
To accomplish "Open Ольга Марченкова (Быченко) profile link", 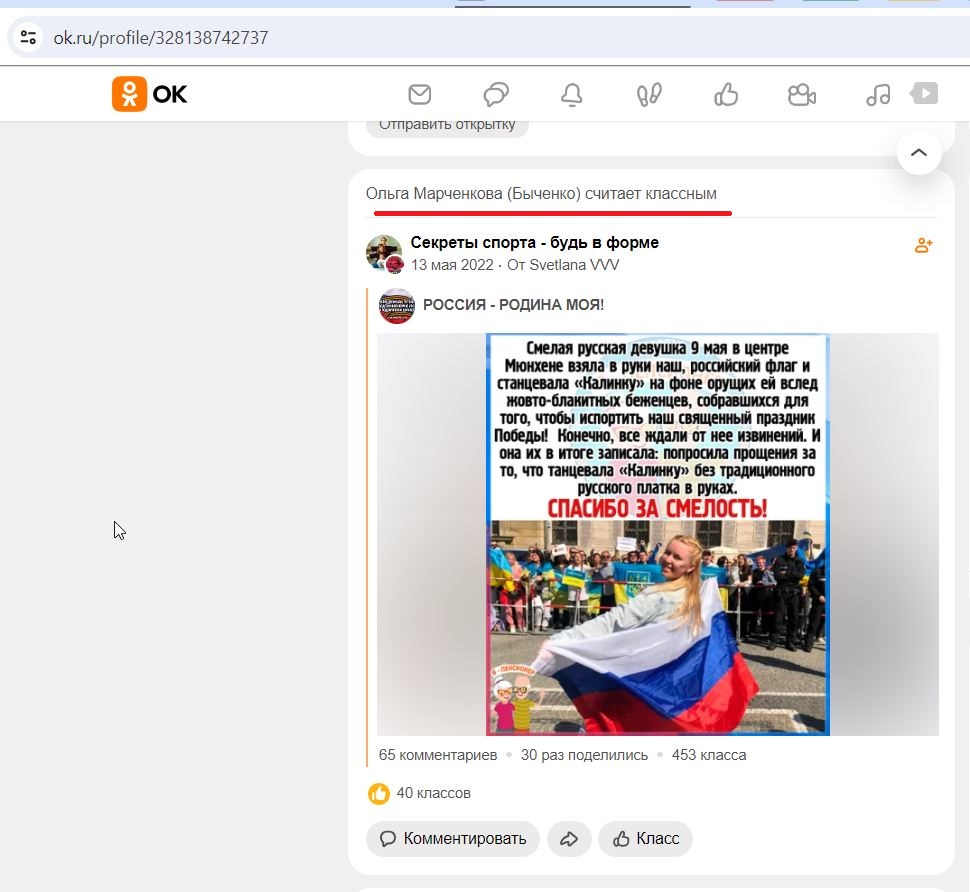I will coord(473,194).
